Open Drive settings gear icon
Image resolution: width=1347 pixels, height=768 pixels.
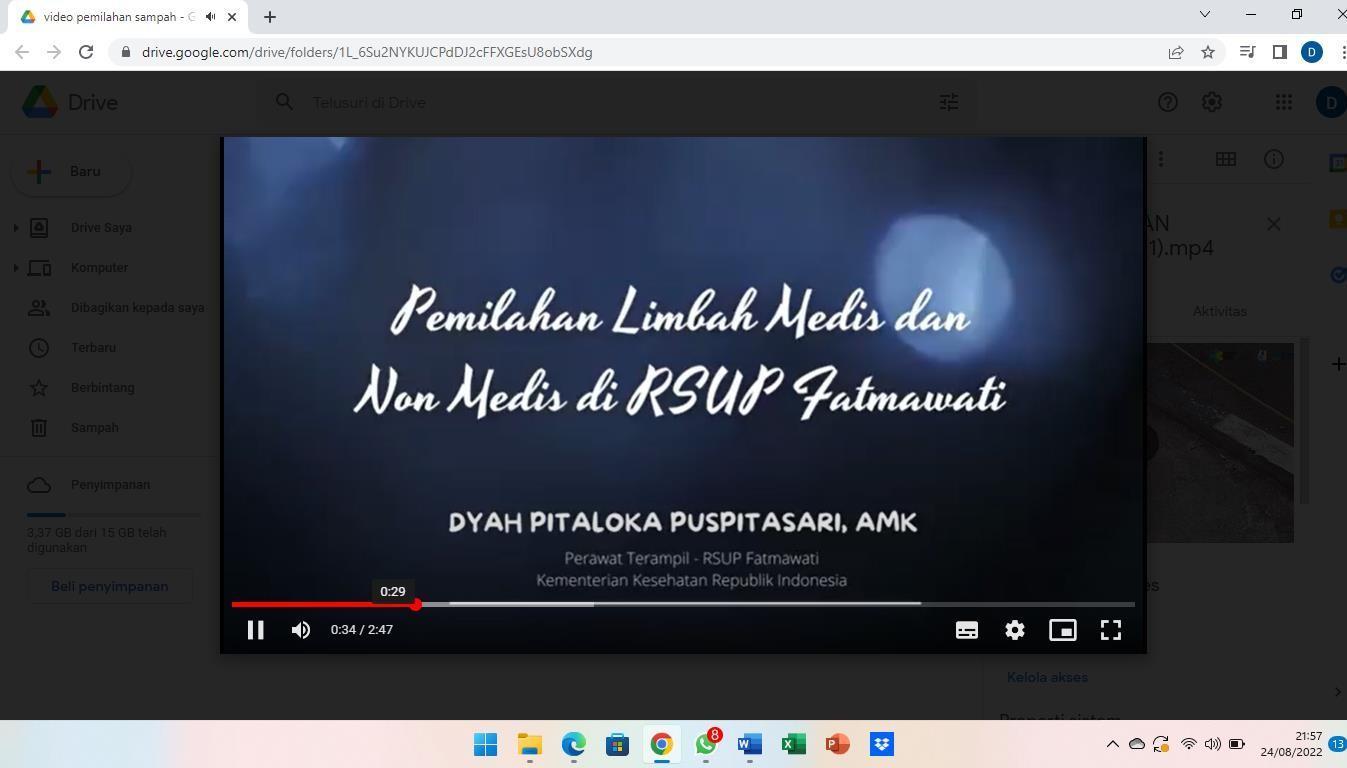coord(1212,102)
